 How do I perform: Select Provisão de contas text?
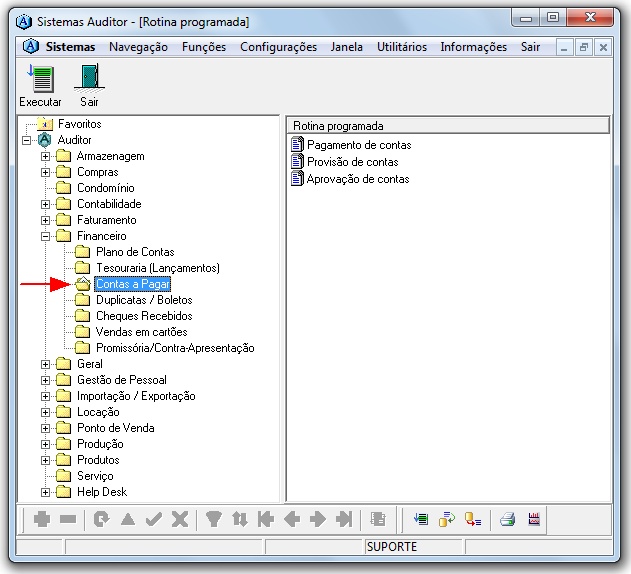click(353, 162)
